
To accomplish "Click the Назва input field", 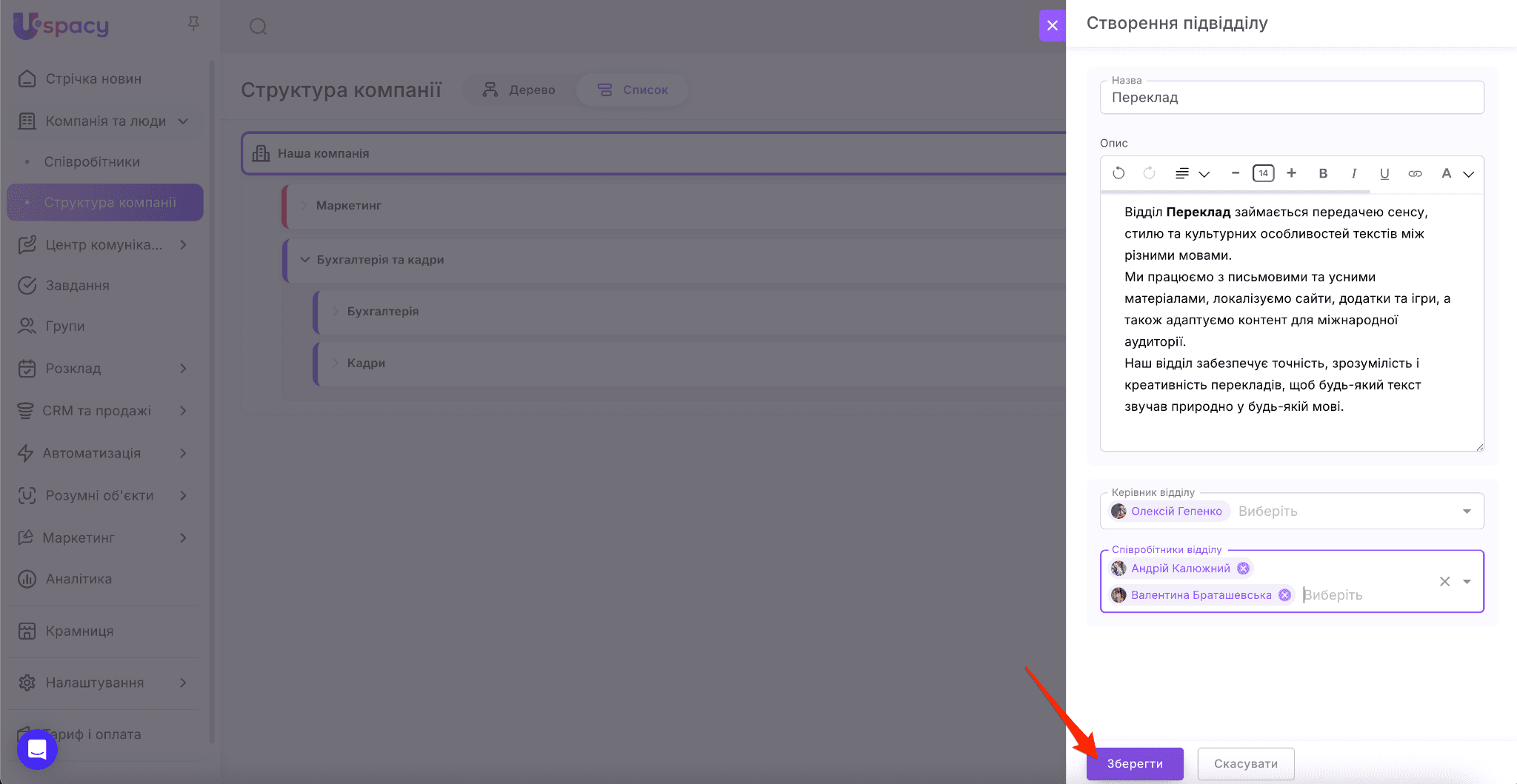I will coord(1291,98).
